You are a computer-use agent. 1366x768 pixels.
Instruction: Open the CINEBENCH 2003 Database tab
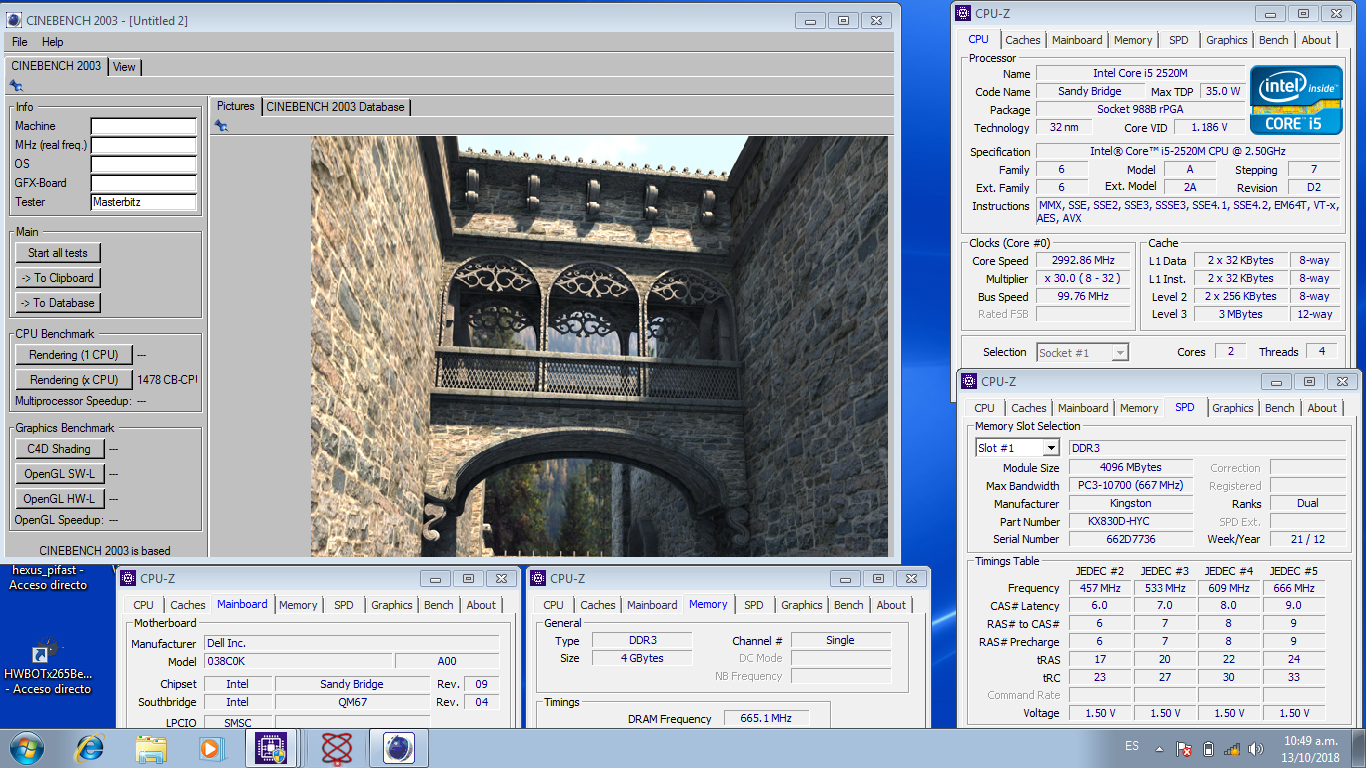click(x=335, y=107)
